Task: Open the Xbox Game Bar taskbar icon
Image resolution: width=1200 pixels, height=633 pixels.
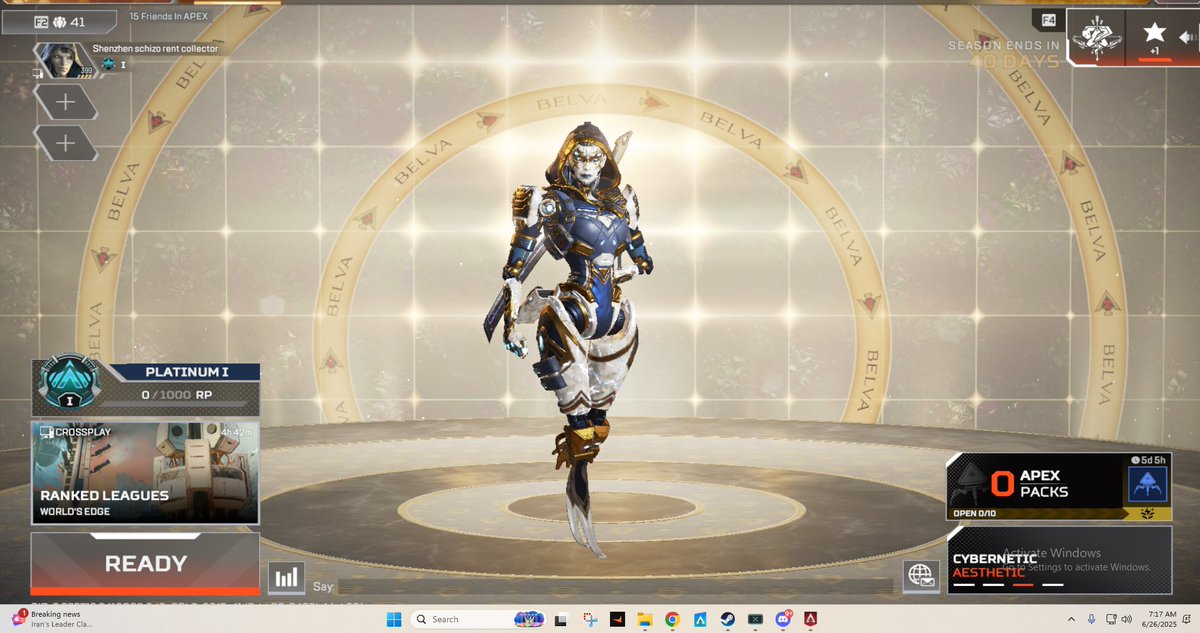Action: tap(755, 619)
